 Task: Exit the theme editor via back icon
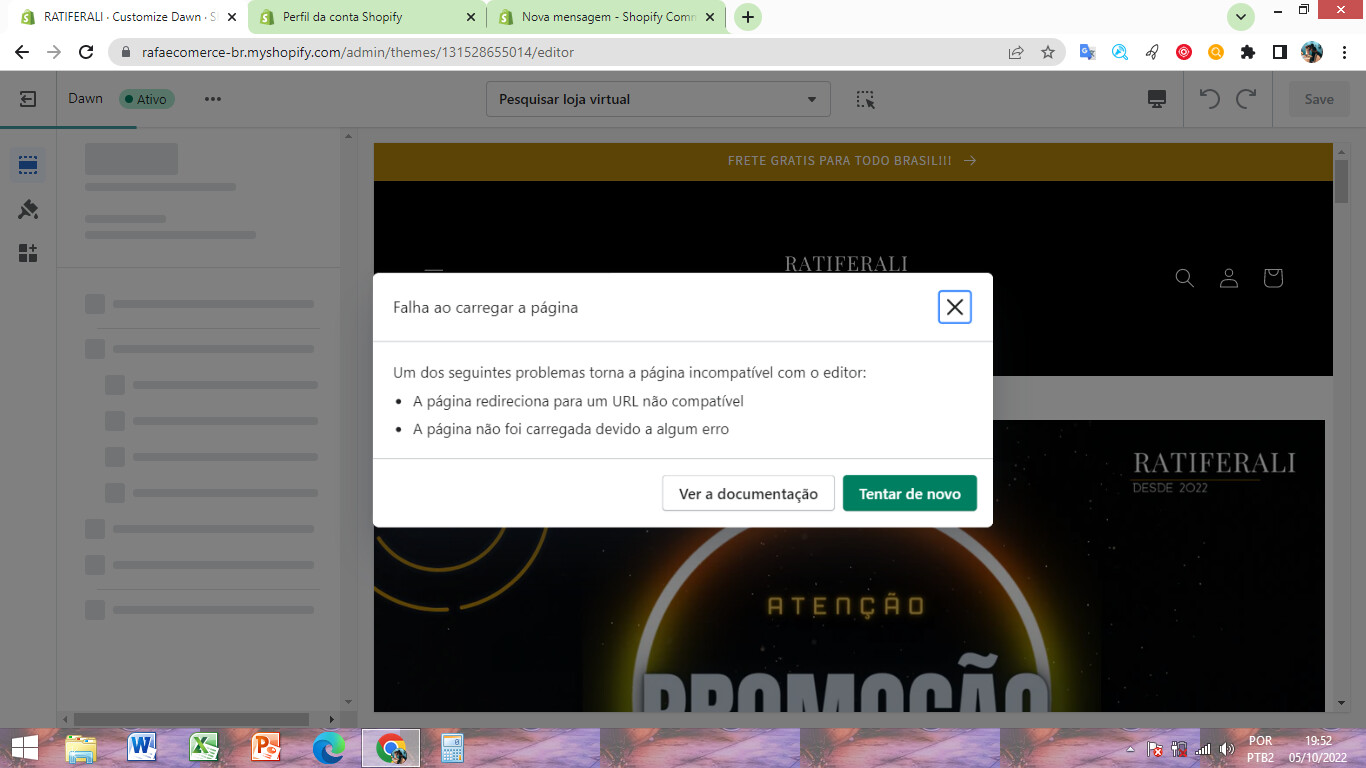28,99
